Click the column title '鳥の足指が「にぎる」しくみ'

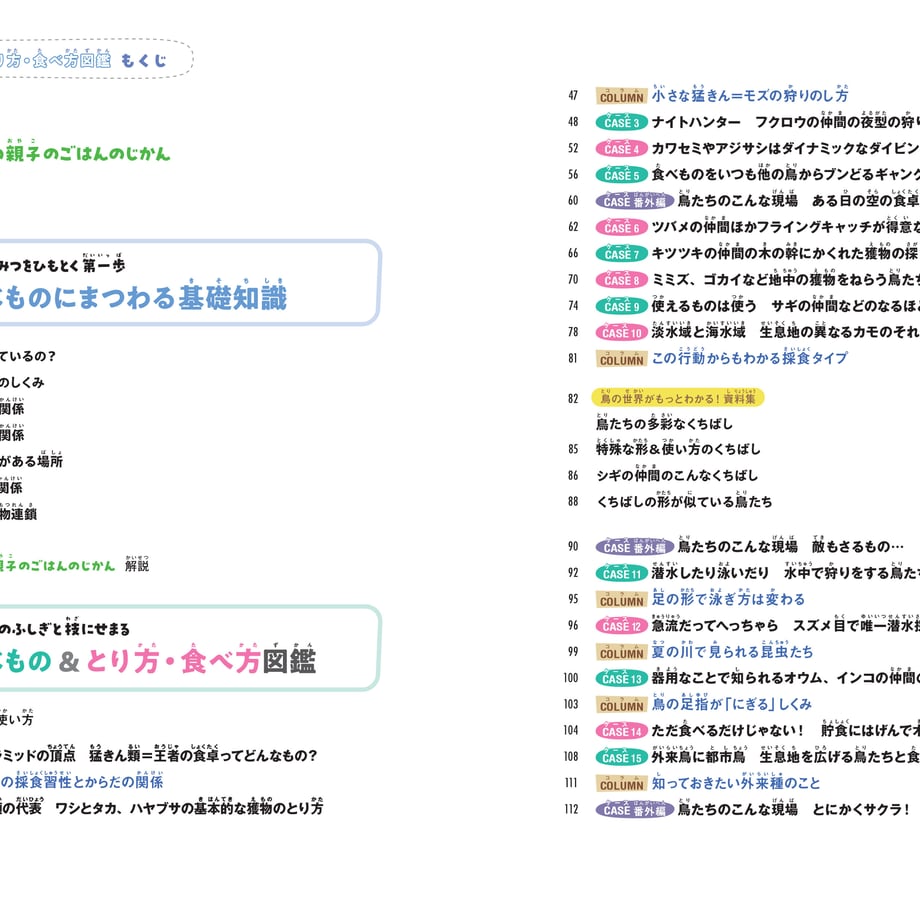(732, 704)
